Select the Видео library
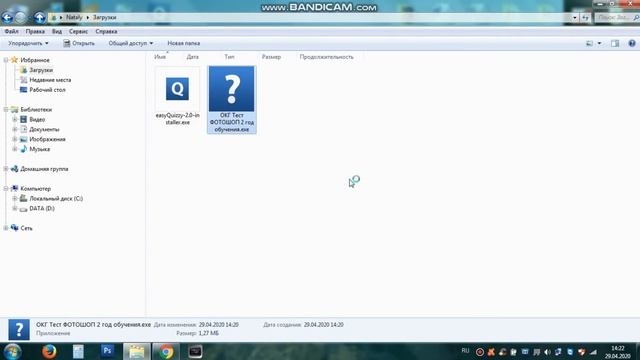Screen dimensions: 640x360 pos(37,120)
